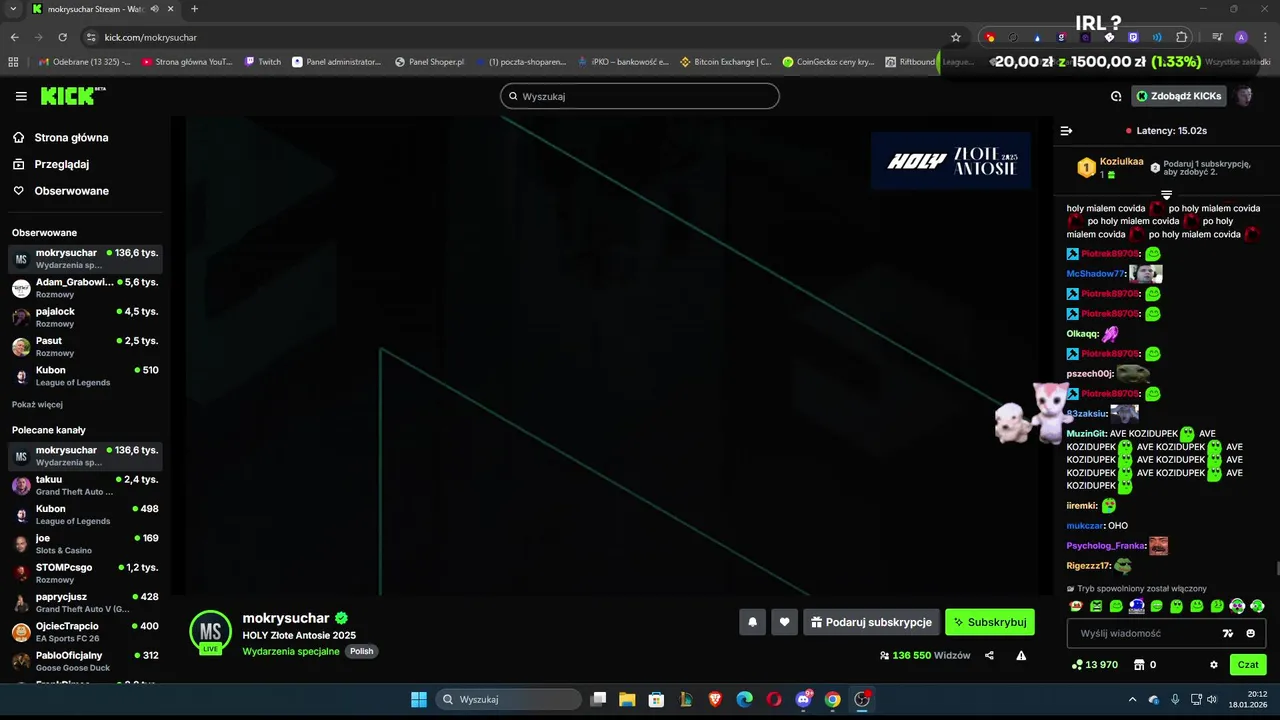Click the Polish language tag

361,651
